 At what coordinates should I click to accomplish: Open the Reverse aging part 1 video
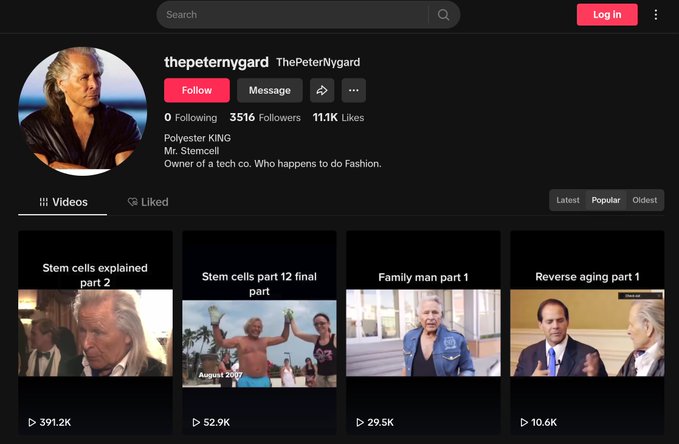(x=587, y=332)
